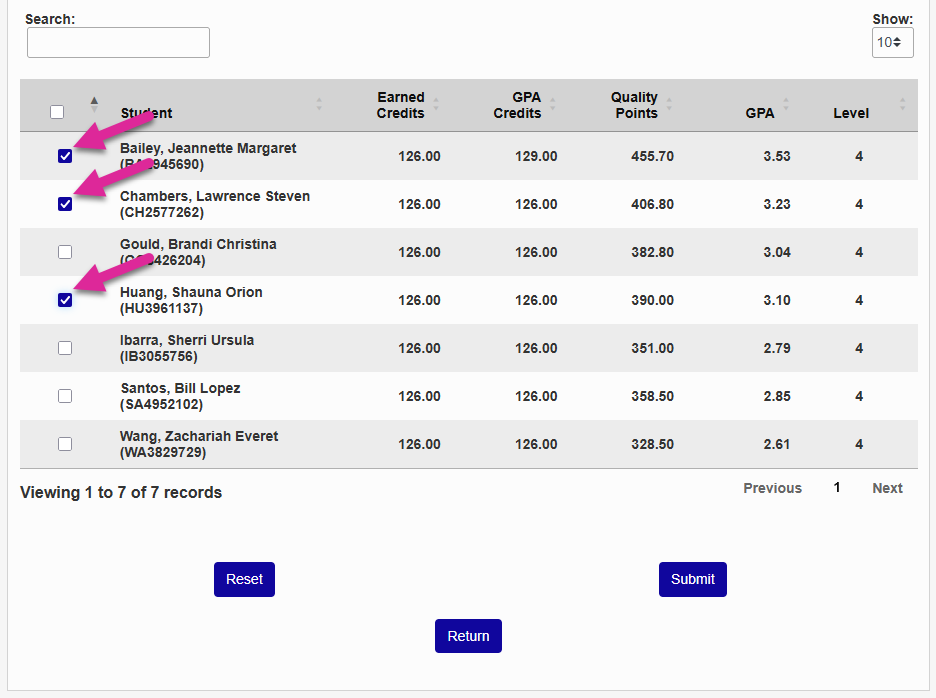Sort by Quality Points column arrows
The image size is (936, 698).
[669, 104]
